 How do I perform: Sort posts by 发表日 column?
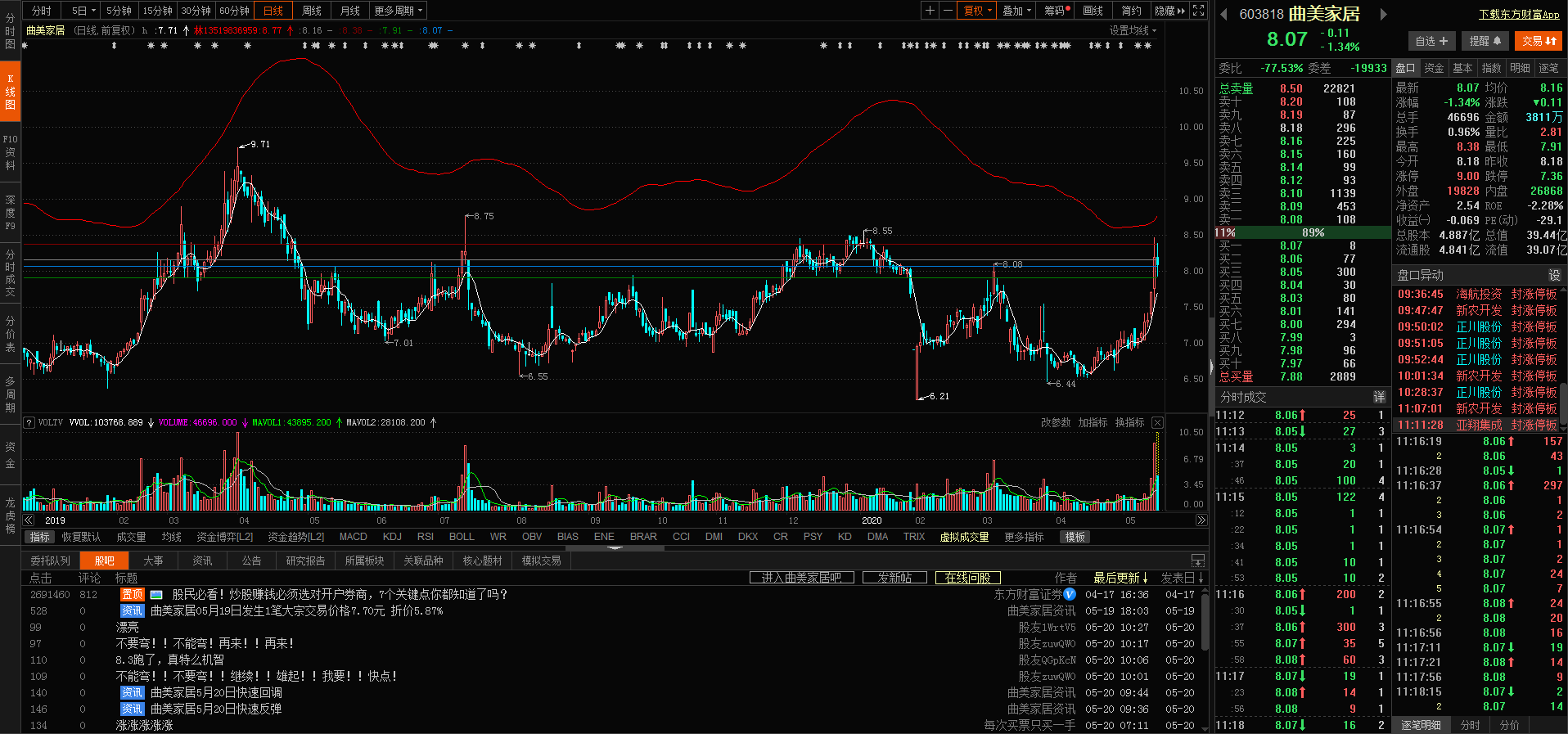pyautogui.click(x=1183, y=578)
